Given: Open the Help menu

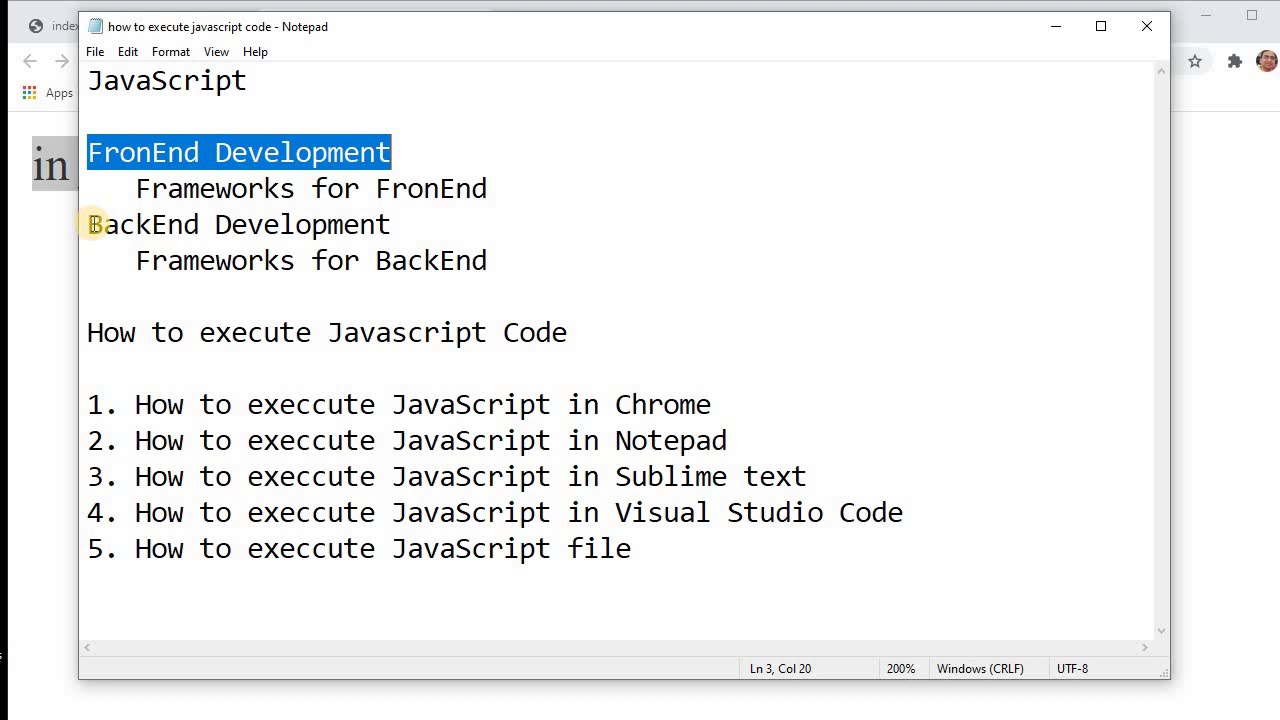Looking at the screenshot, I should tap(255, 51).
